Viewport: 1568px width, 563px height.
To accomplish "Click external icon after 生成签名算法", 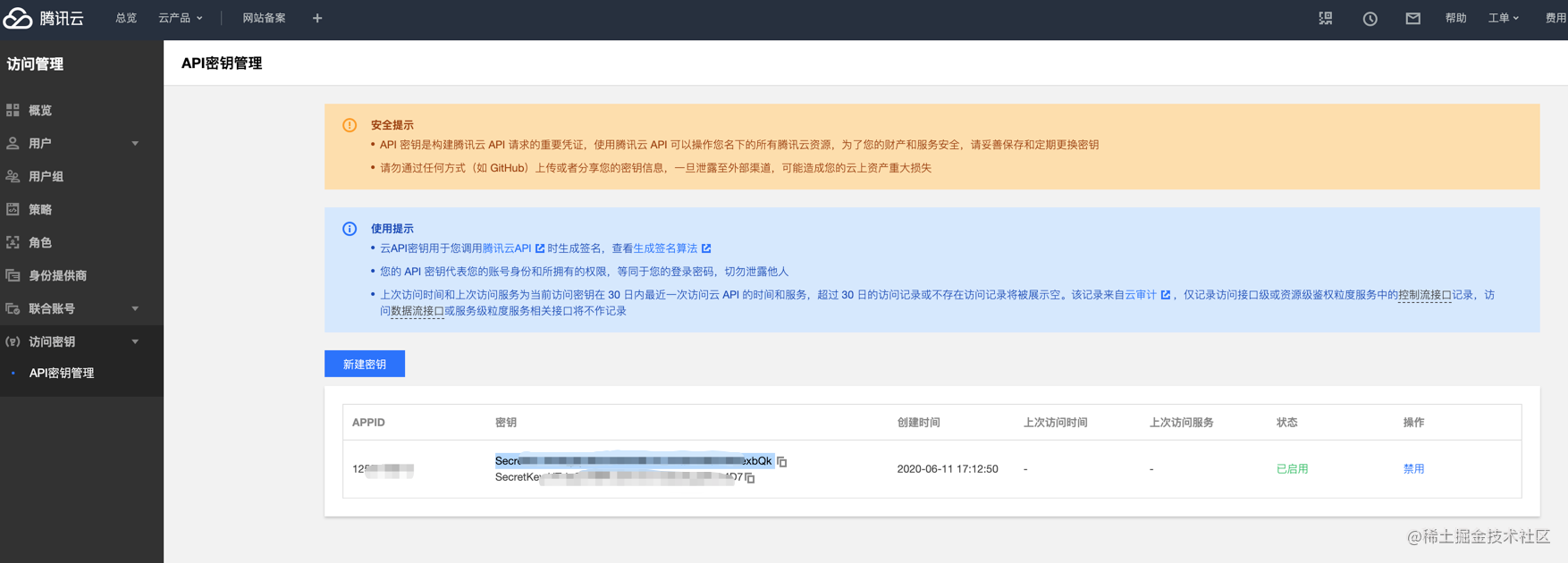I will [706, 248].
